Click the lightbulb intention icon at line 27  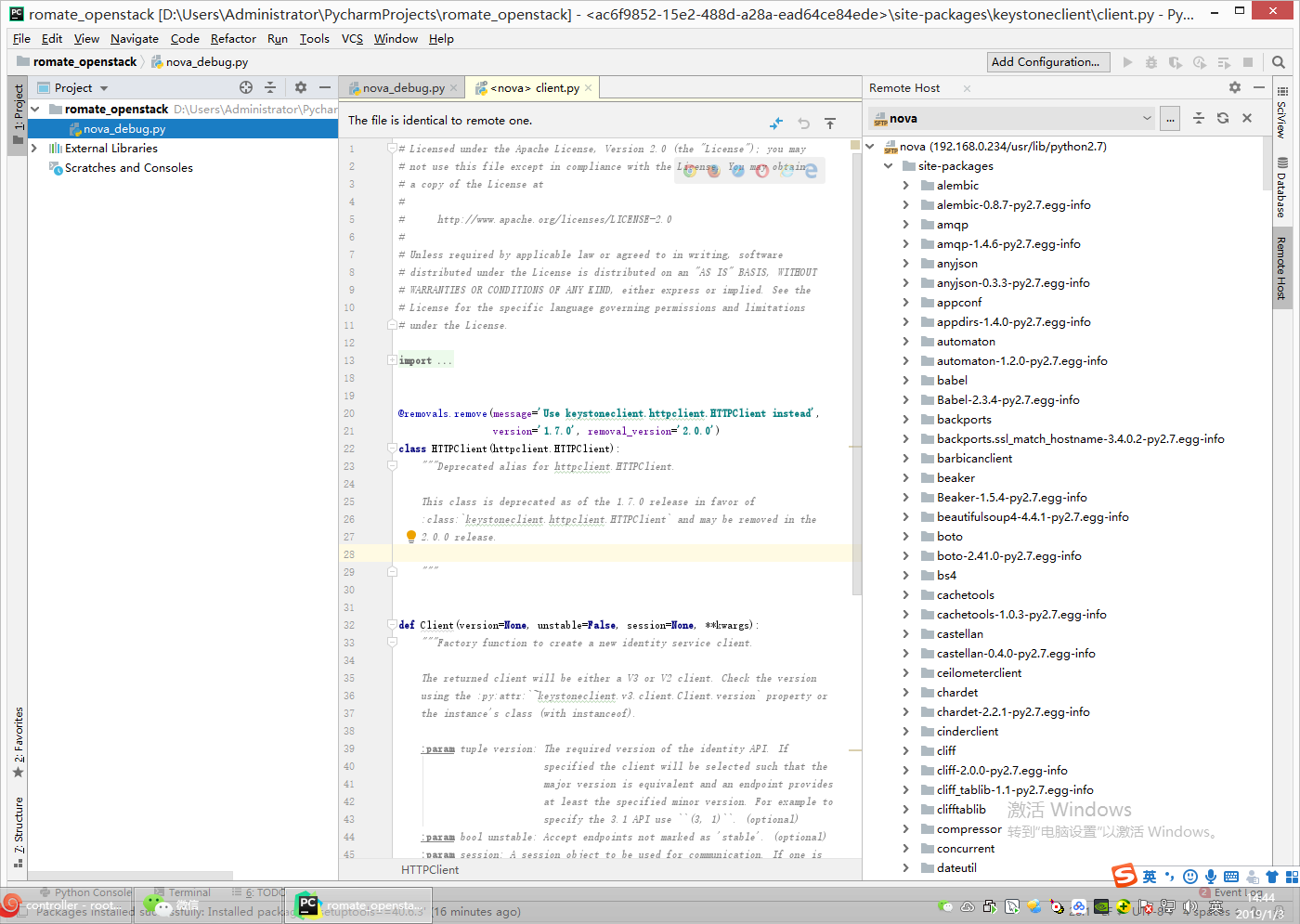click(411, 537)
